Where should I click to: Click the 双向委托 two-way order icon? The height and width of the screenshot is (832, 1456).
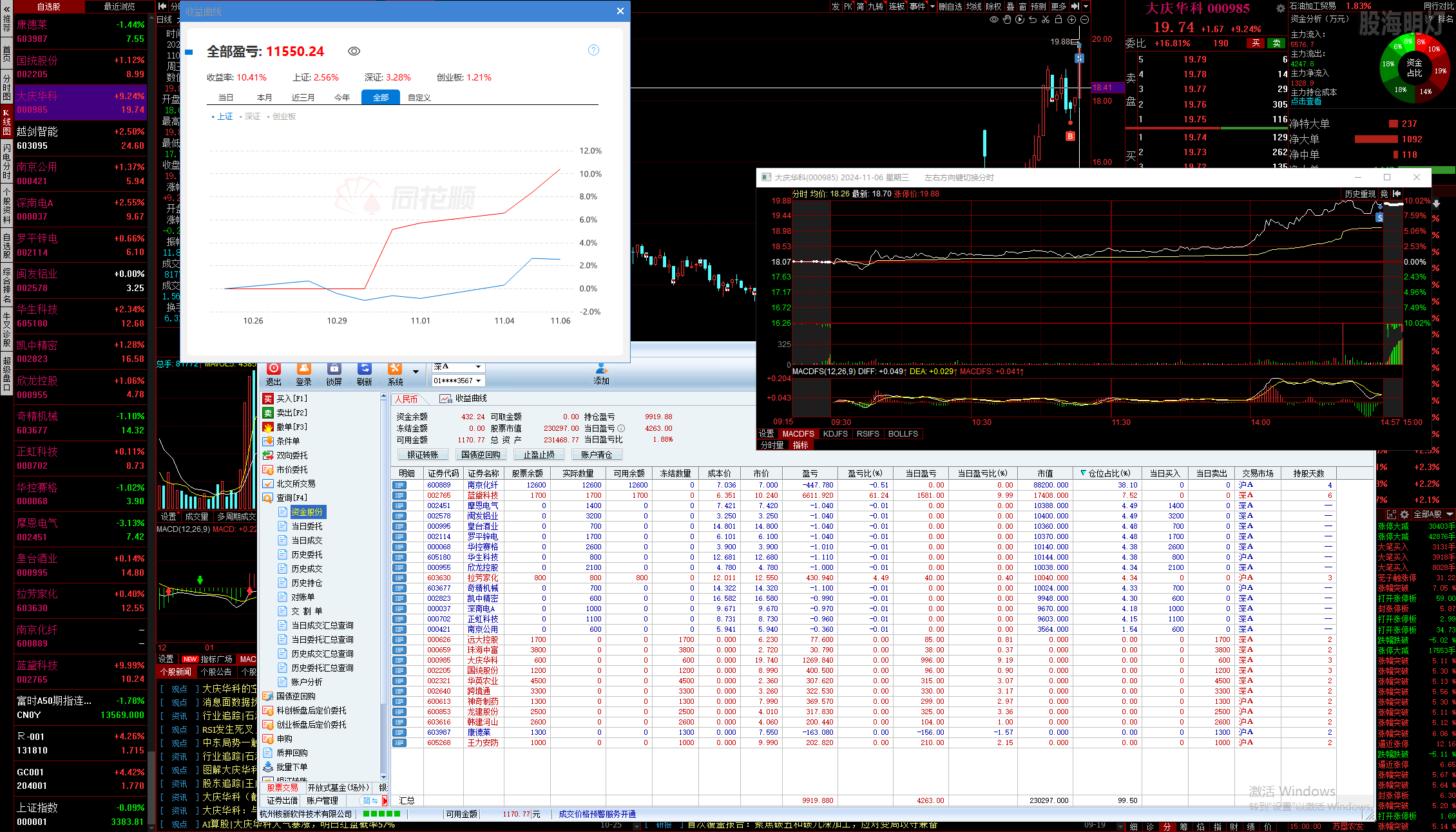(269, 455)
